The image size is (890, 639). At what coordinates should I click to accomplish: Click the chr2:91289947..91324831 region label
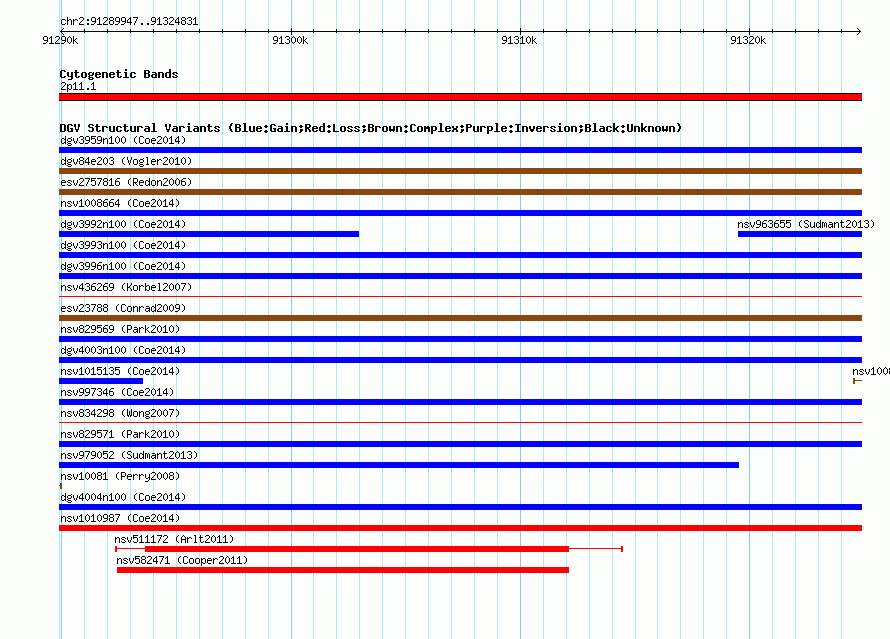tap(129, 21)
